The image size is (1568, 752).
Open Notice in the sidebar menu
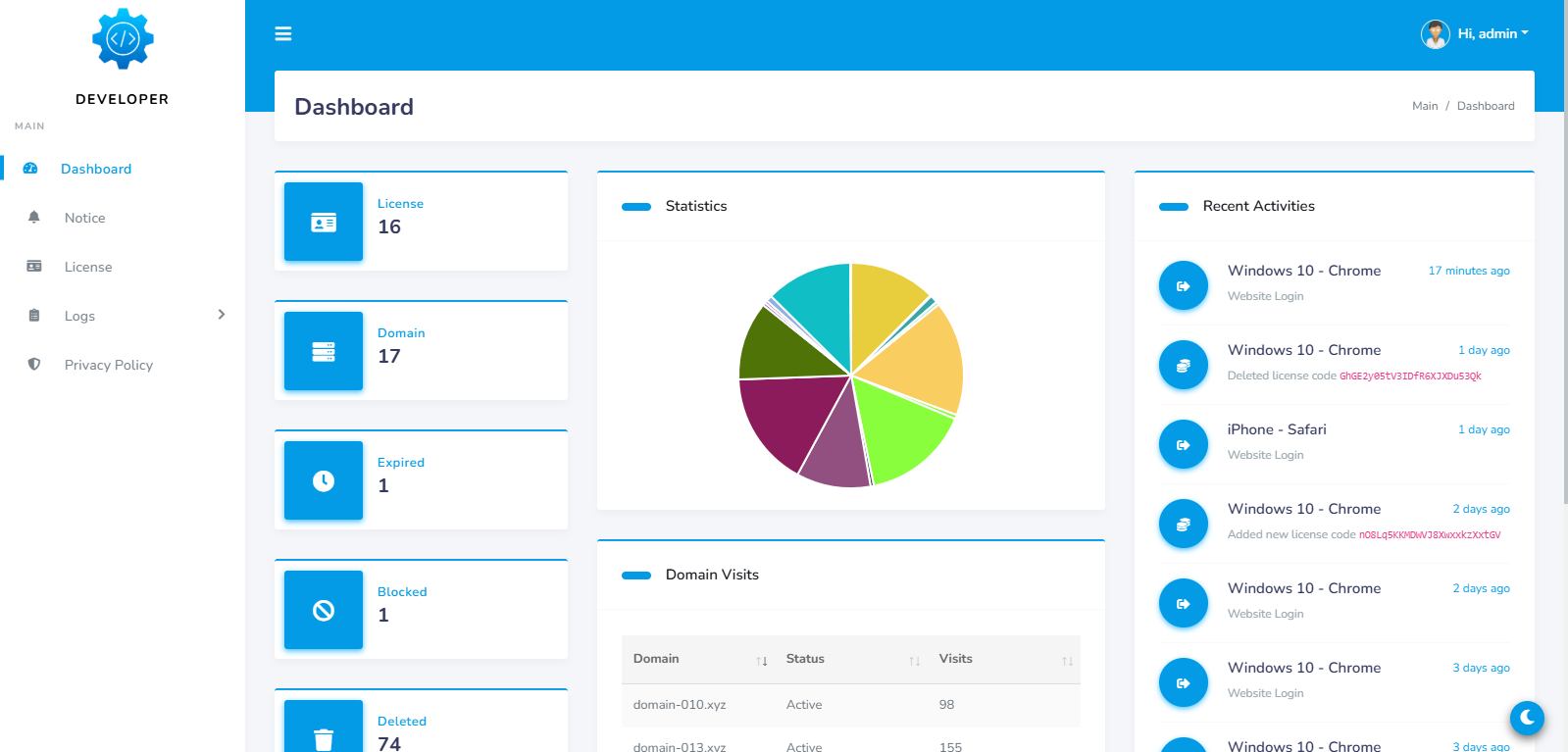click(84, 218)
